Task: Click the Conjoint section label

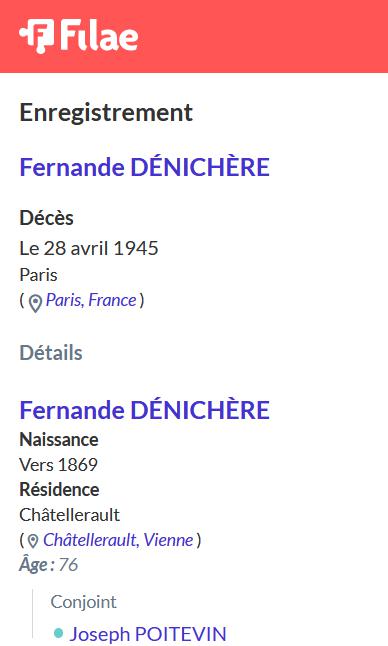Action: pos(84,602)
